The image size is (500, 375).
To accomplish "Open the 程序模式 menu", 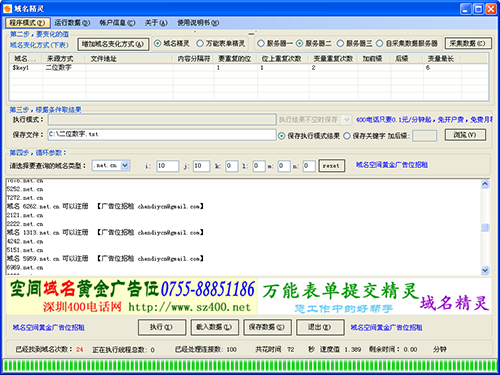I will coord(27,23).
